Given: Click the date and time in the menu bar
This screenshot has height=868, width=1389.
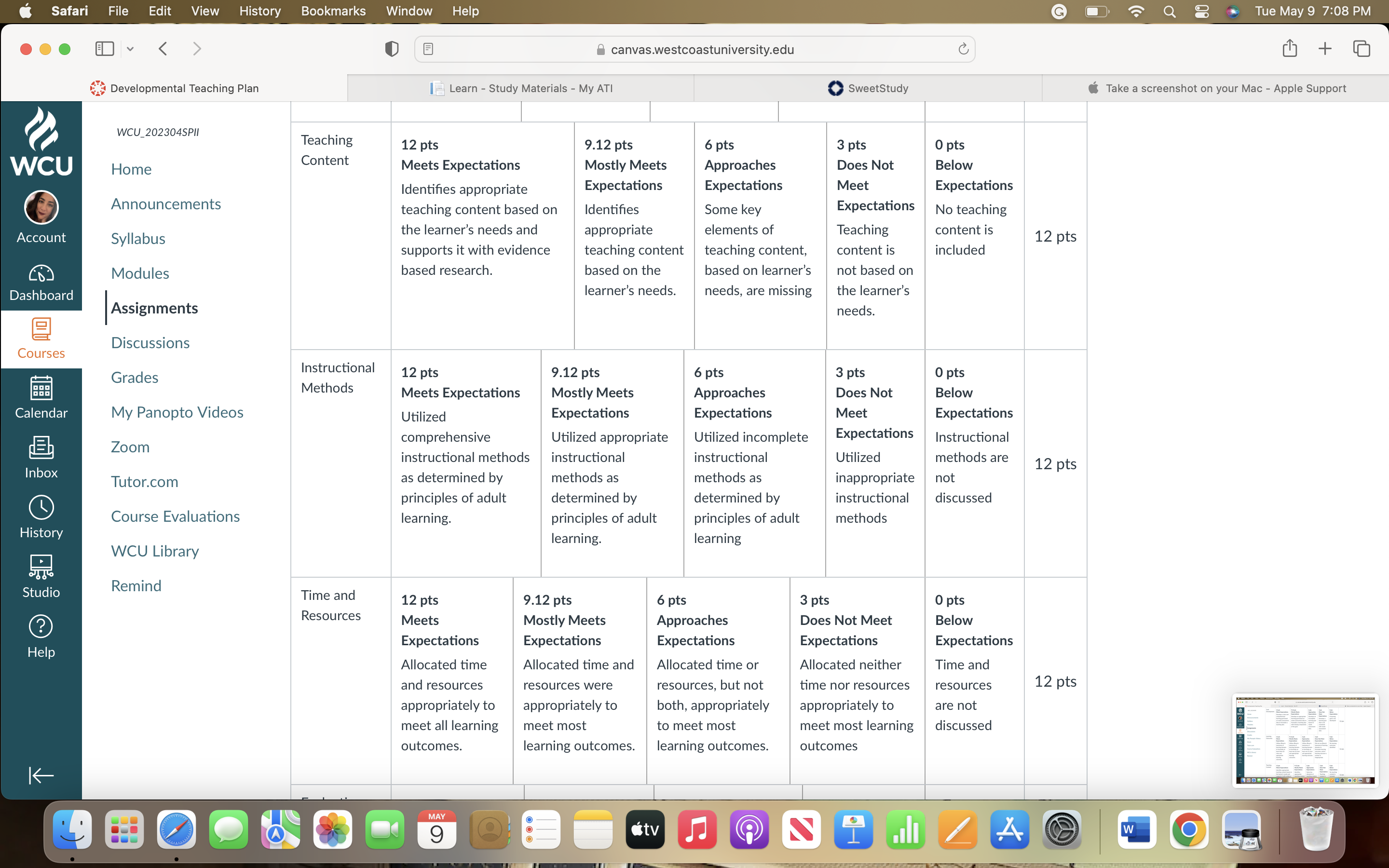Looking at the screenshot, I should pos(1313,12).
